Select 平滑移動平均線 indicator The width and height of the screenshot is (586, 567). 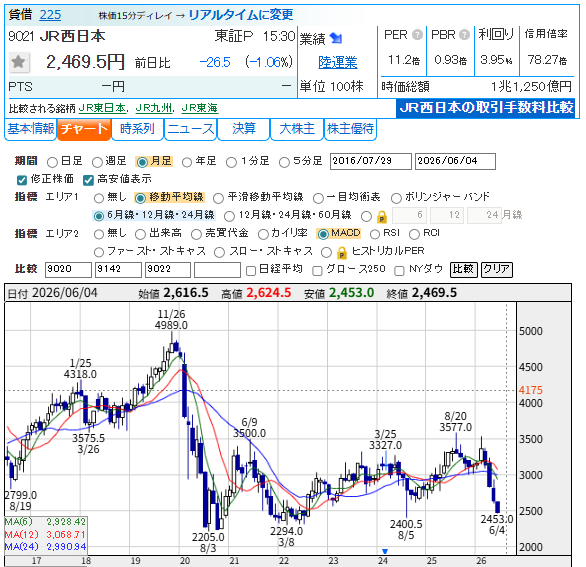pyautogui.click(x=218, y=198)
